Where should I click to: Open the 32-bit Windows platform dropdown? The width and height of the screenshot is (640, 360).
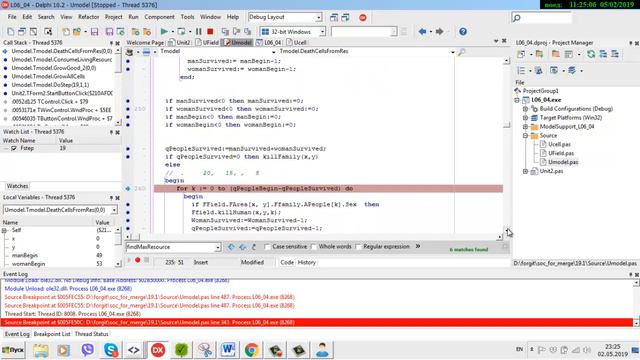[x=322, y=31]
